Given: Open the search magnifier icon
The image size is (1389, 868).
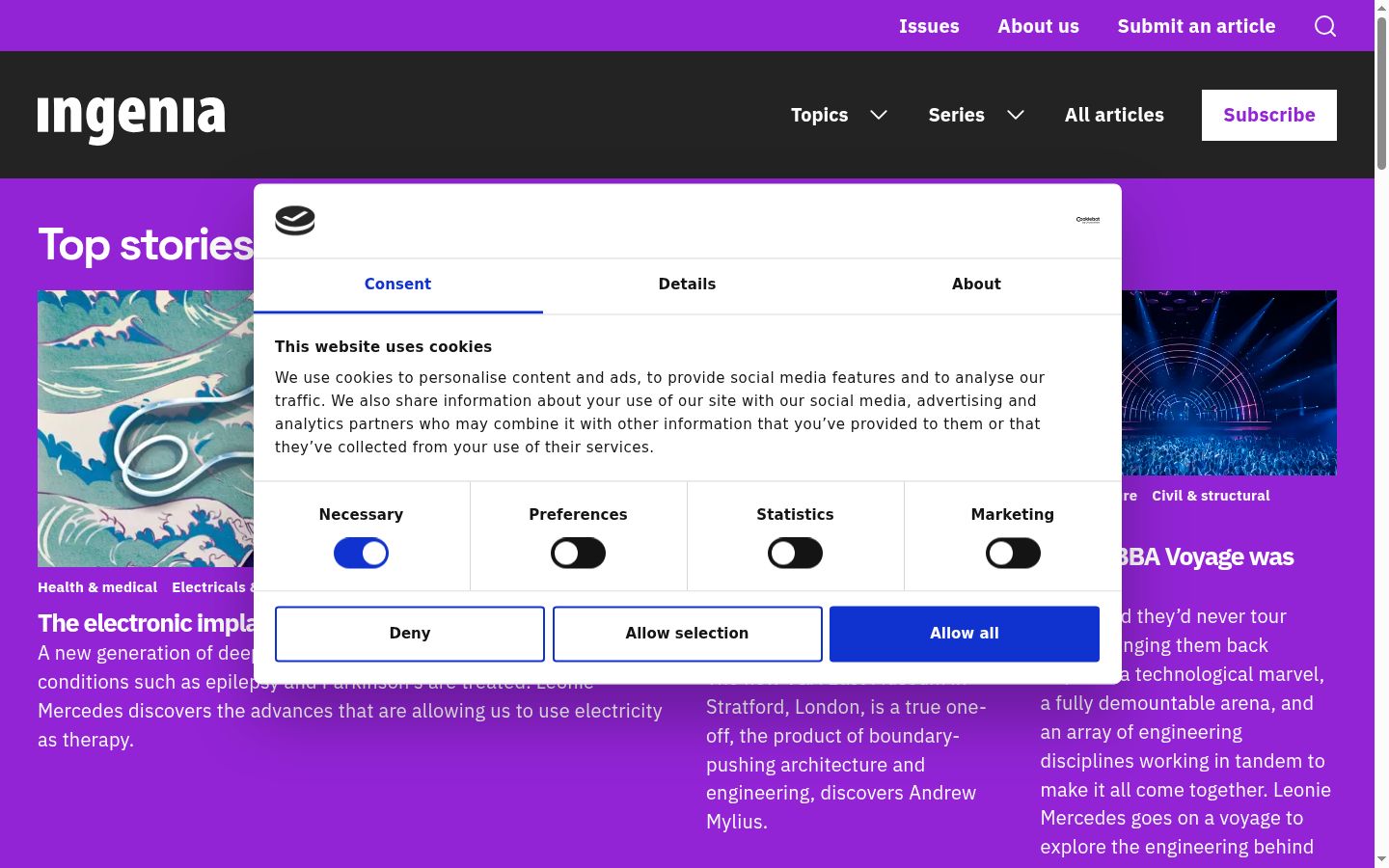Looking at the screenshot, I should coord(1325,26).
